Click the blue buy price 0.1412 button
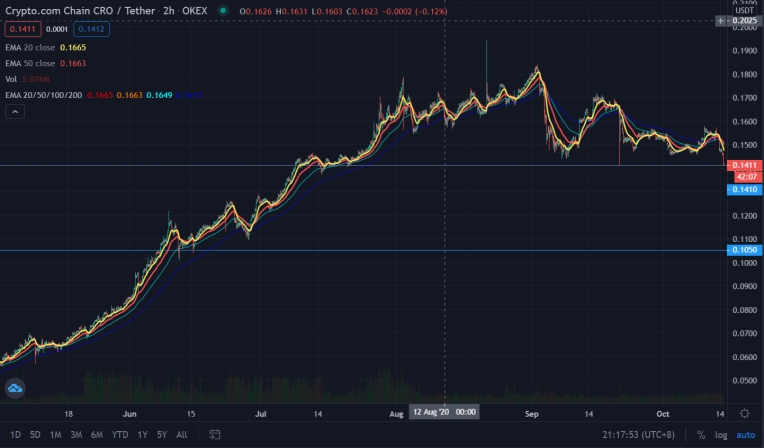The height and width of the screenshot is (448, 764). (x=92, y=29)
